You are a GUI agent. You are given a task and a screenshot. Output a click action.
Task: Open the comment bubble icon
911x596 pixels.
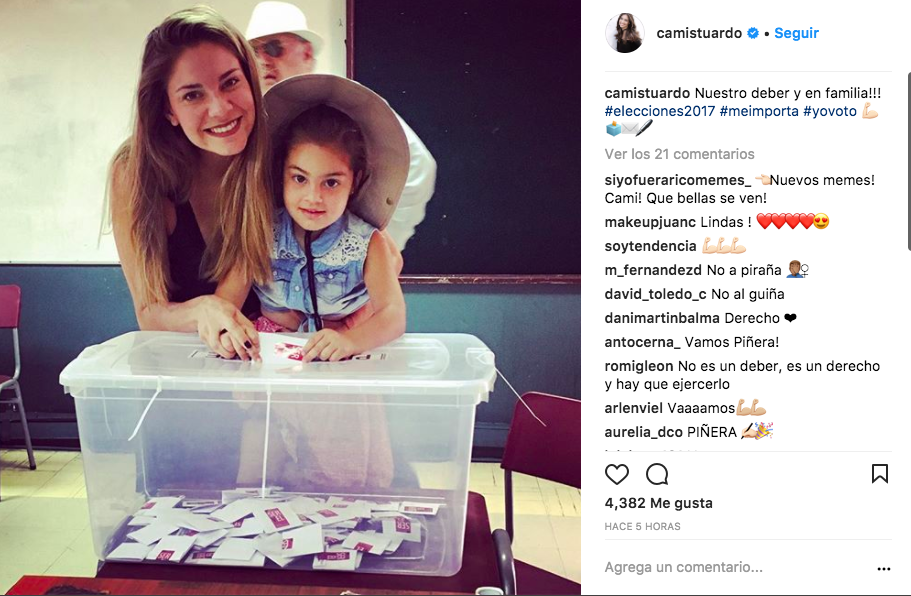tap(657, 475)
